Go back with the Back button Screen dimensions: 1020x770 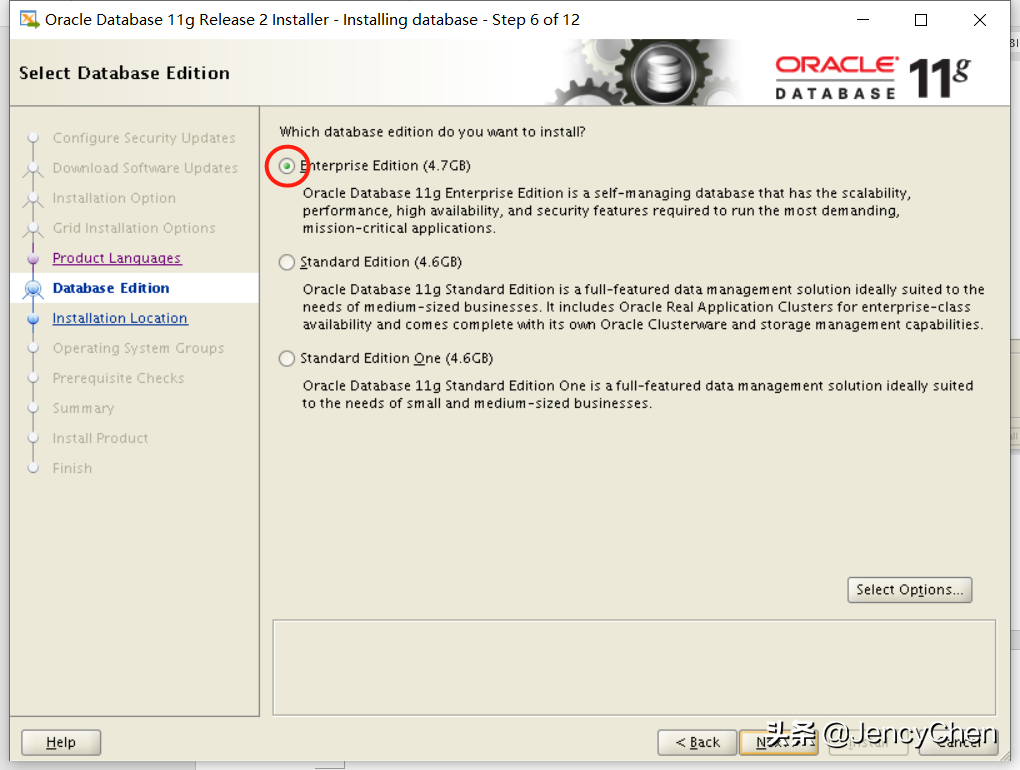tap(697, 742)
